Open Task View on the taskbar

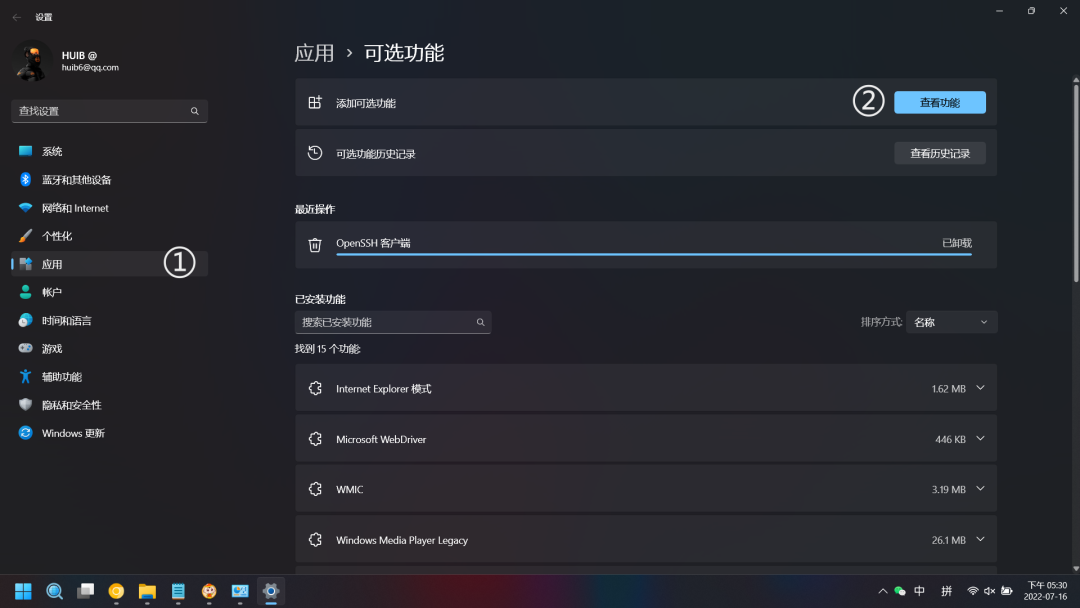coord(85,591)
